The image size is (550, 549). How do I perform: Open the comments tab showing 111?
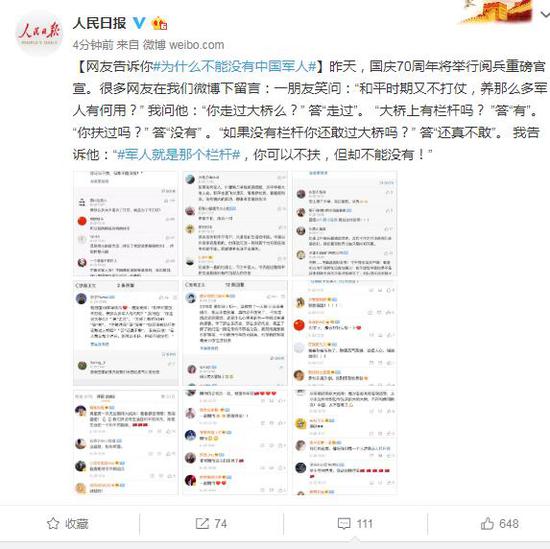[x=355, y=523]
